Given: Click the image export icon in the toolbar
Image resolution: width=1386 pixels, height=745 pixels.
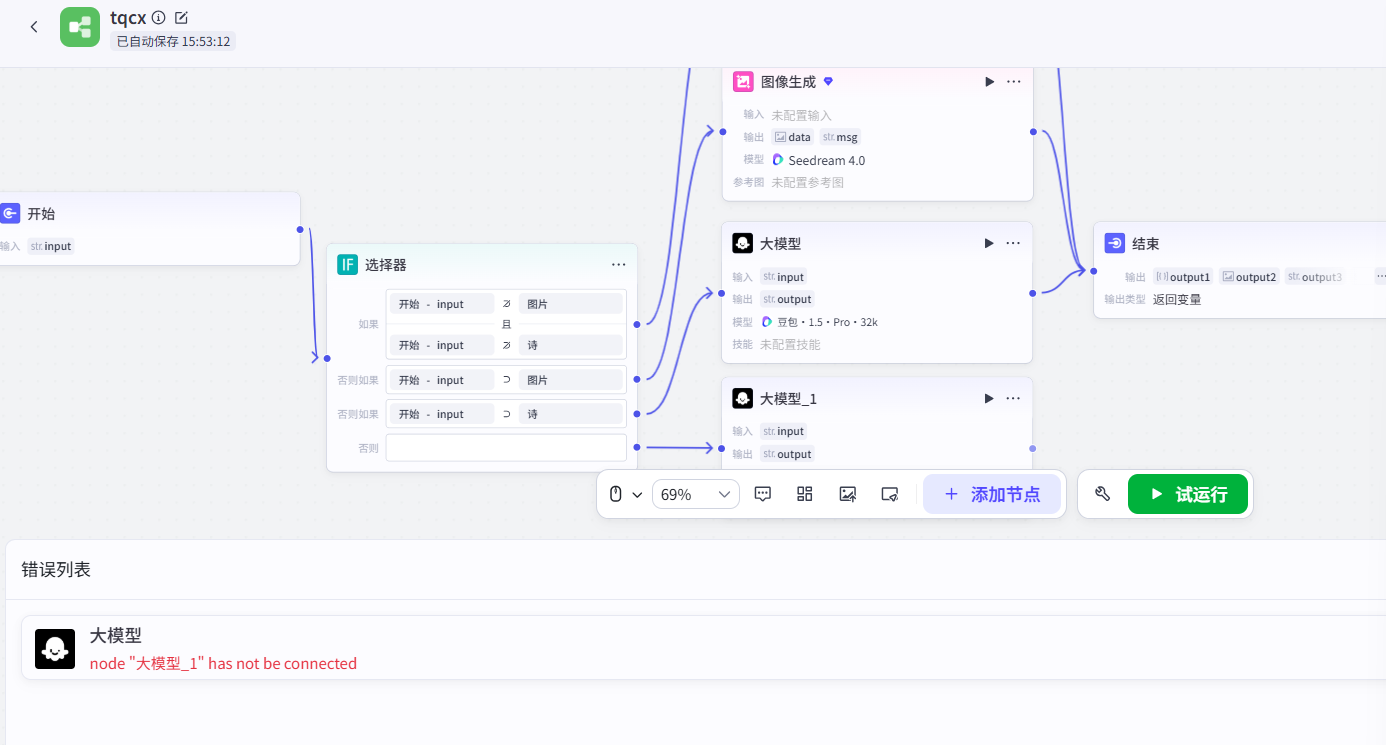Looking at the screenshot, I should coord(848,494).
